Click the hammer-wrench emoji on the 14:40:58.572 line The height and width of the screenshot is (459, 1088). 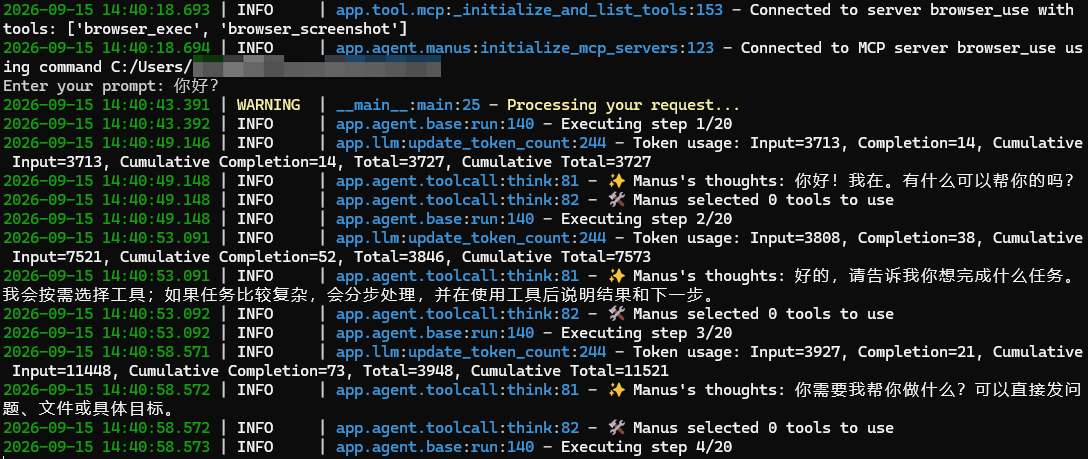(x=615, y=428)
